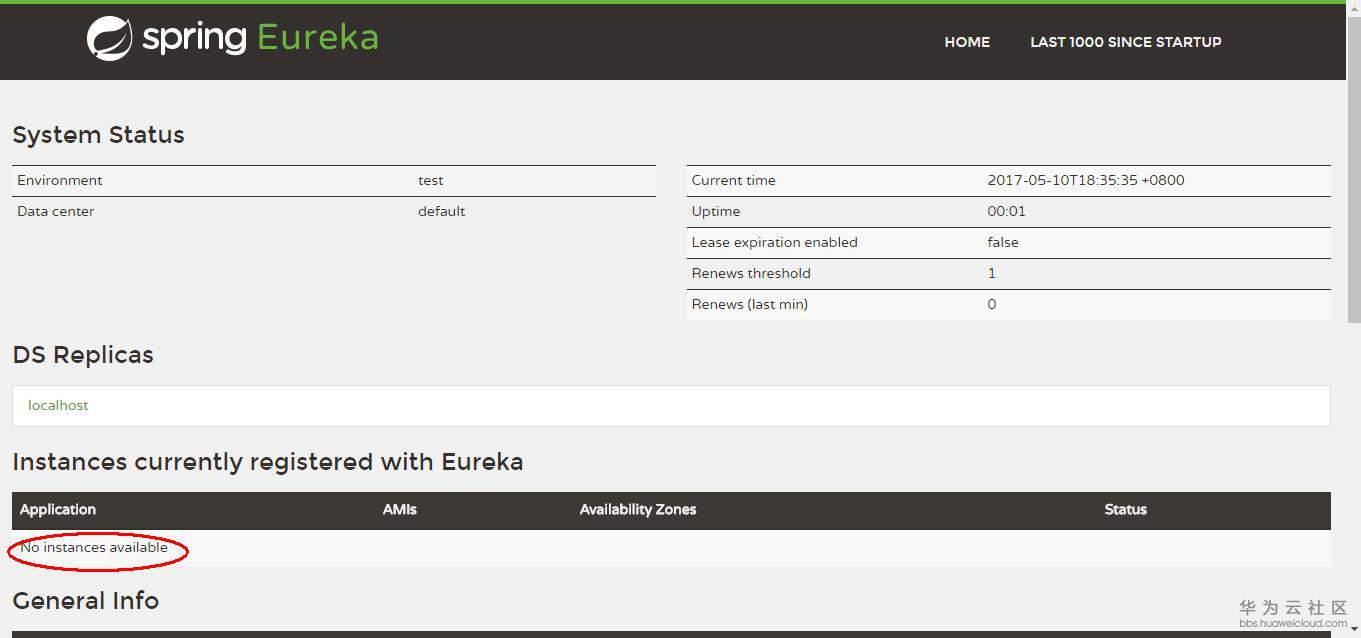Click the AMIs column header
Image resolution: width=1361 pixels, height=638 pixels.
400,509
